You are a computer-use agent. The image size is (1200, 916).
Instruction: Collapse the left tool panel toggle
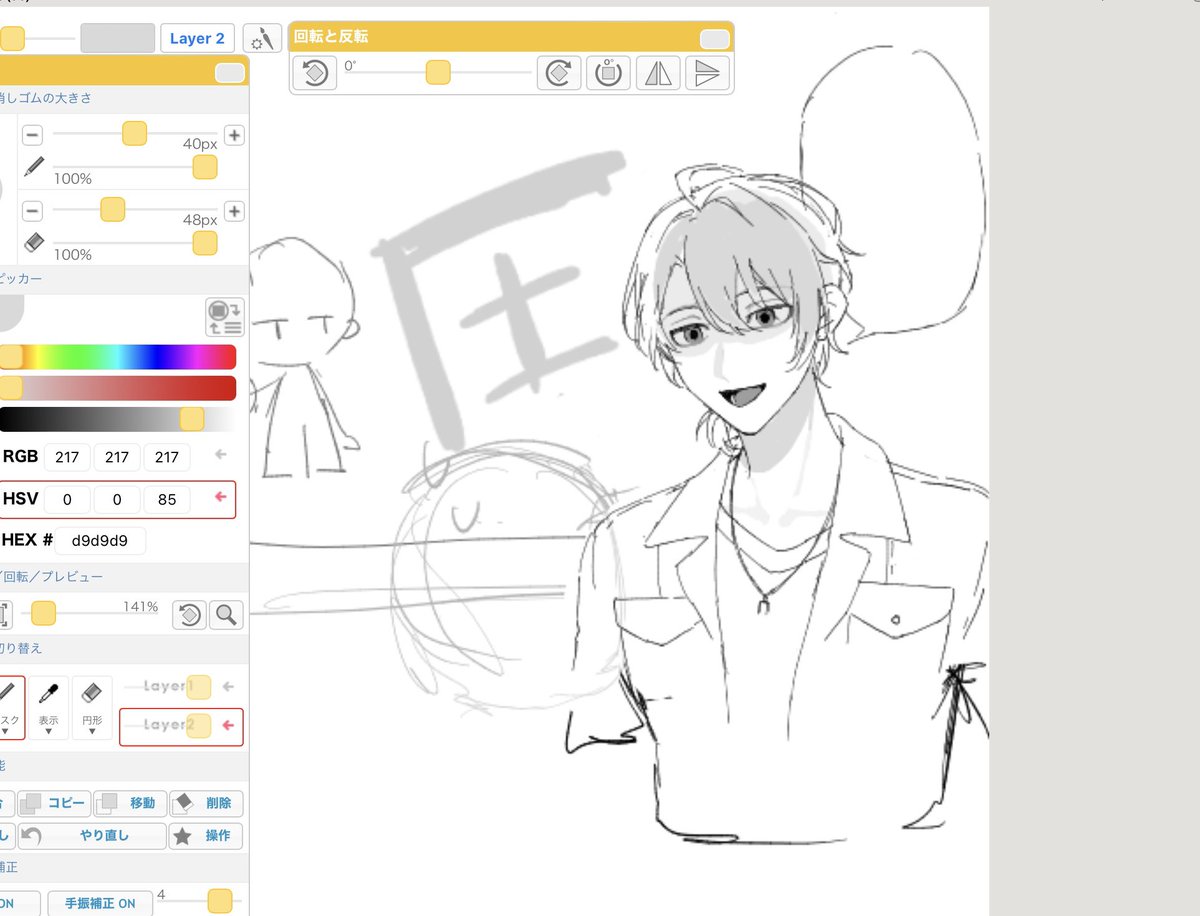(229, 73)
